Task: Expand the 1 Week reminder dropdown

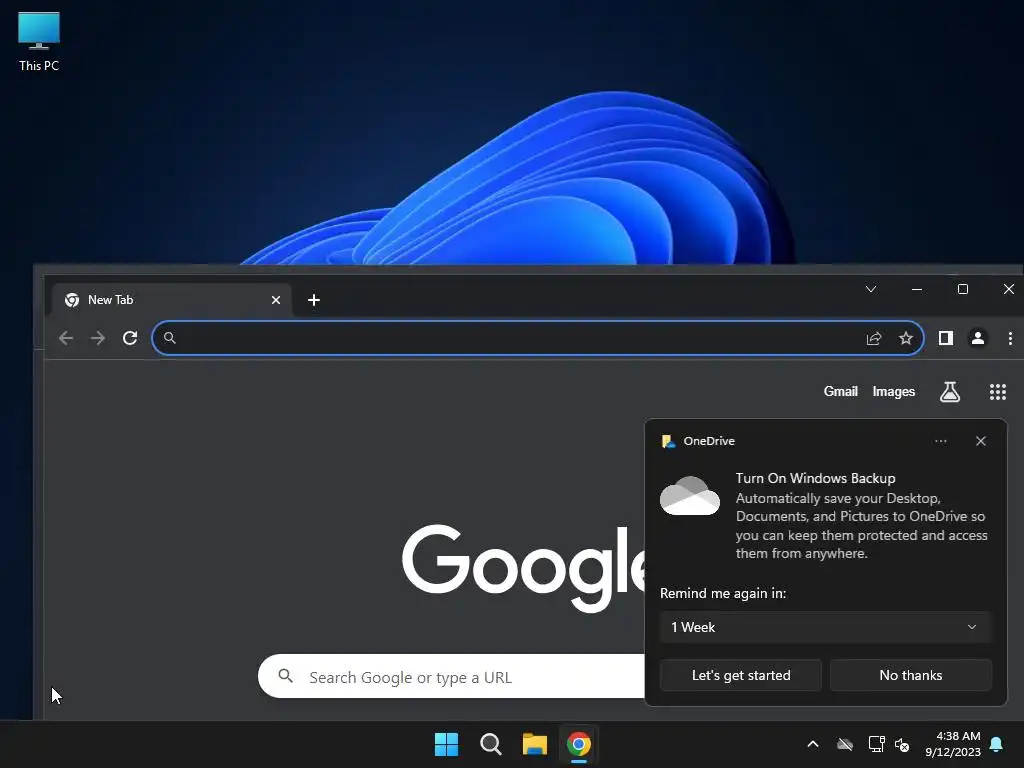Action: click(x=825, y=627)
